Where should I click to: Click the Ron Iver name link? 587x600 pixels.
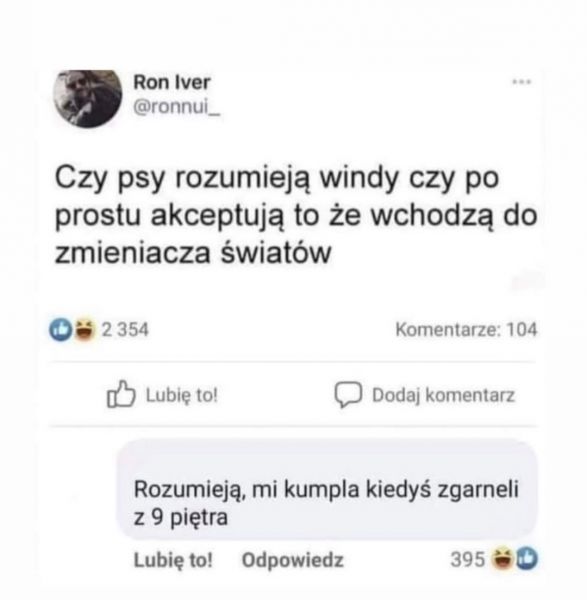point(172,82)
